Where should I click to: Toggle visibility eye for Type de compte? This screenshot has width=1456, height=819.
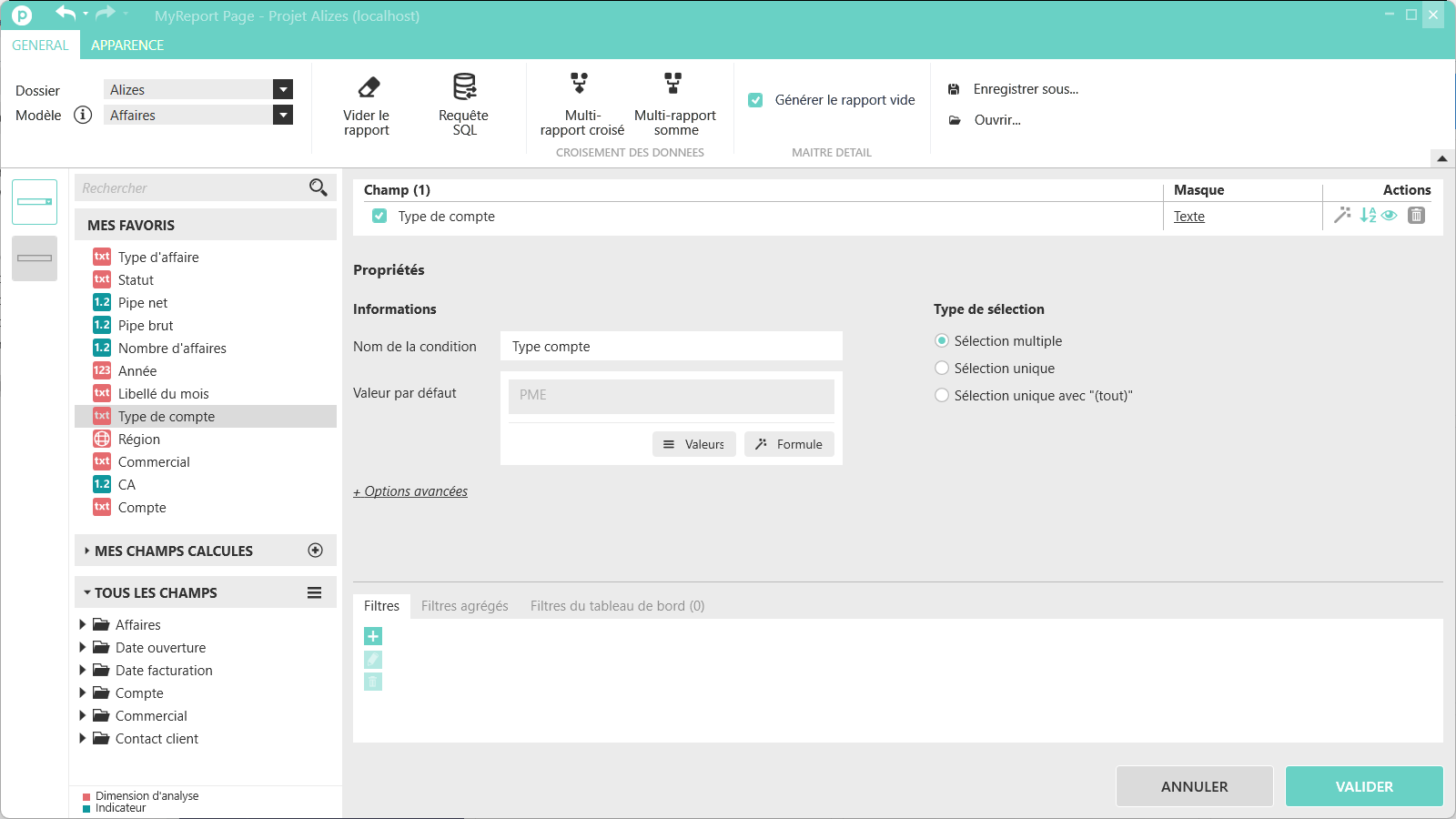click(1389, 216)
